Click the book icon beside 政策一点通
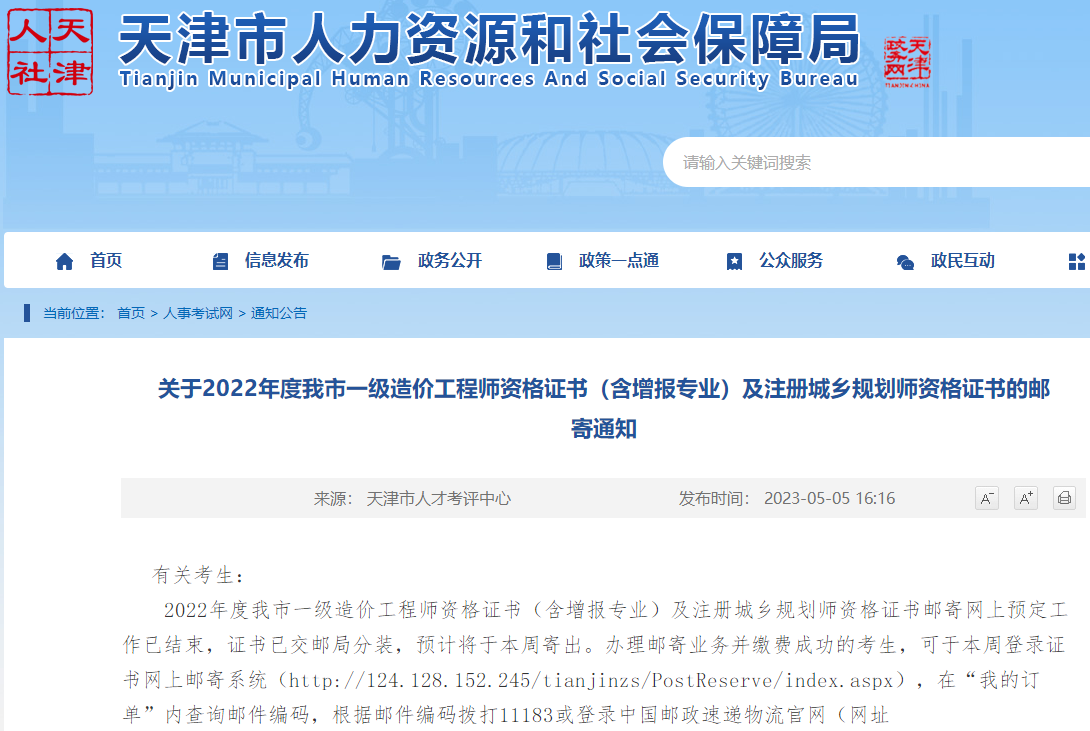Viewport: 1090px width, 731px height. (x=554, y=262)
